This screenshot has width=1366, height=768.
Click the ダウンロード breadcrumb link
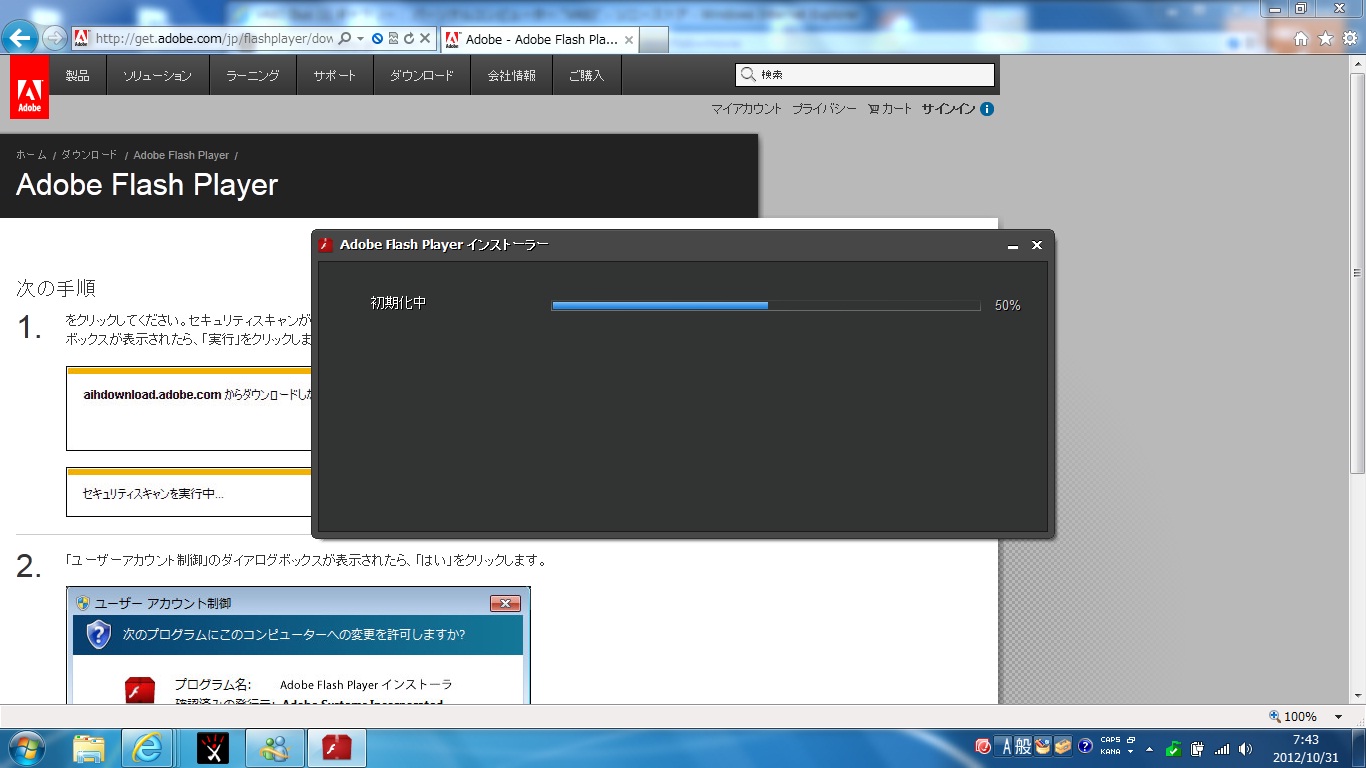[89, 155]
